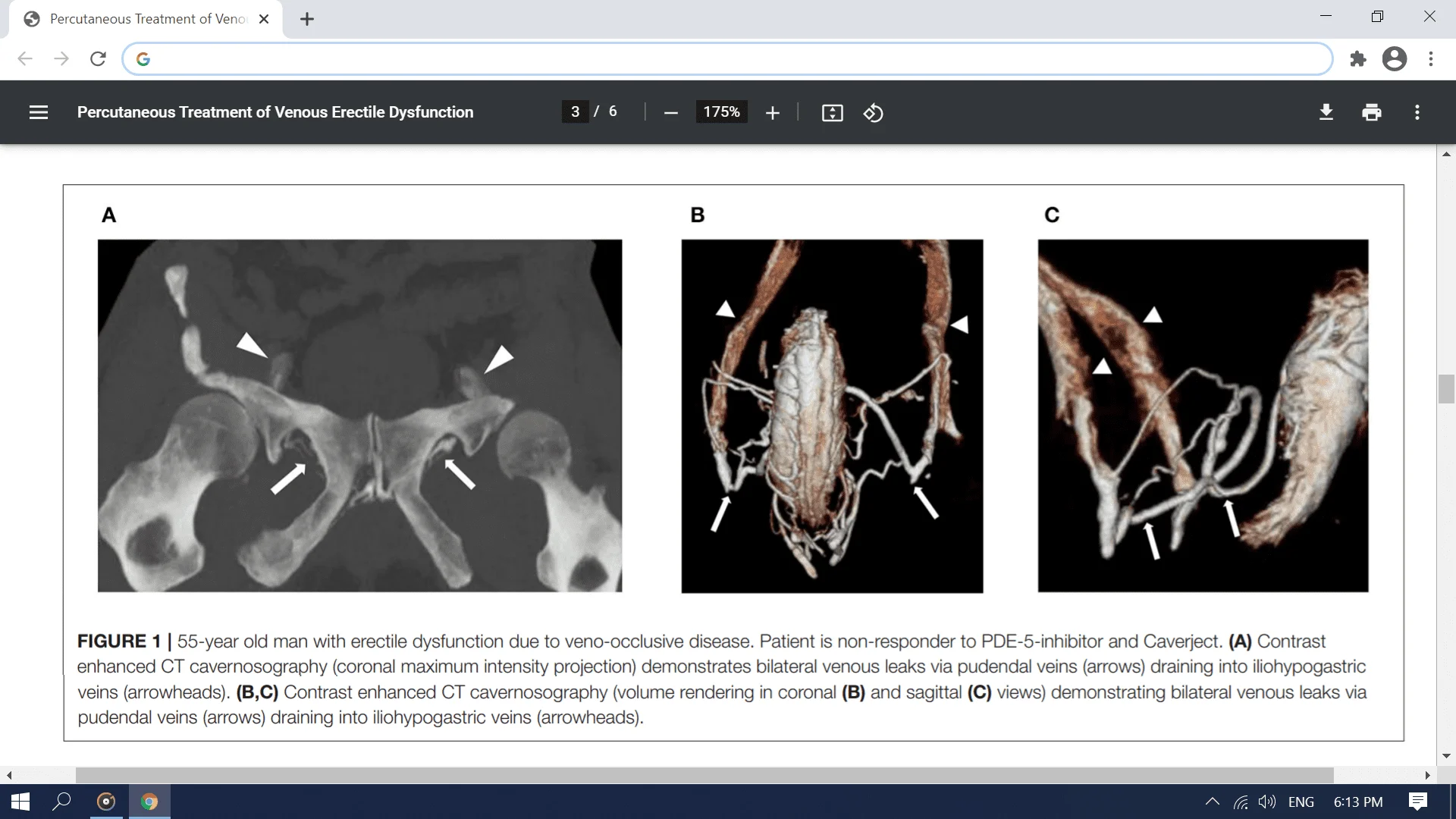The width and height of the screenshot is (1456, 819).
Task: Open the Chrome extensions puzzle icon
Action: (x=1357, y=58)
